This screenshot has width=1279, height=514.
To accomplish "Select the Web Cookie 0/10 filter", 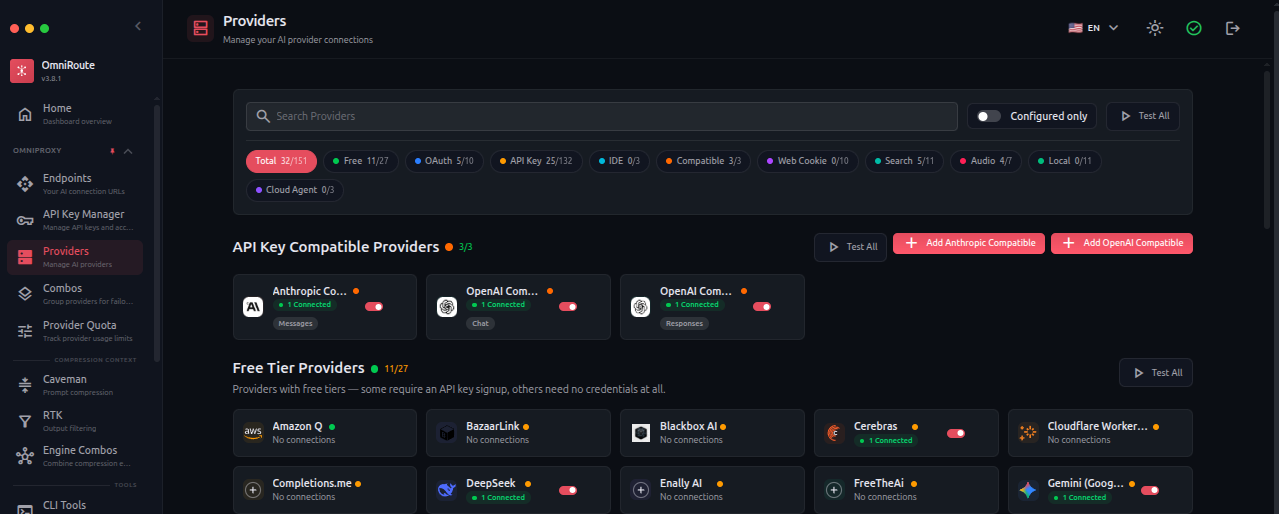I will (807, 161).
